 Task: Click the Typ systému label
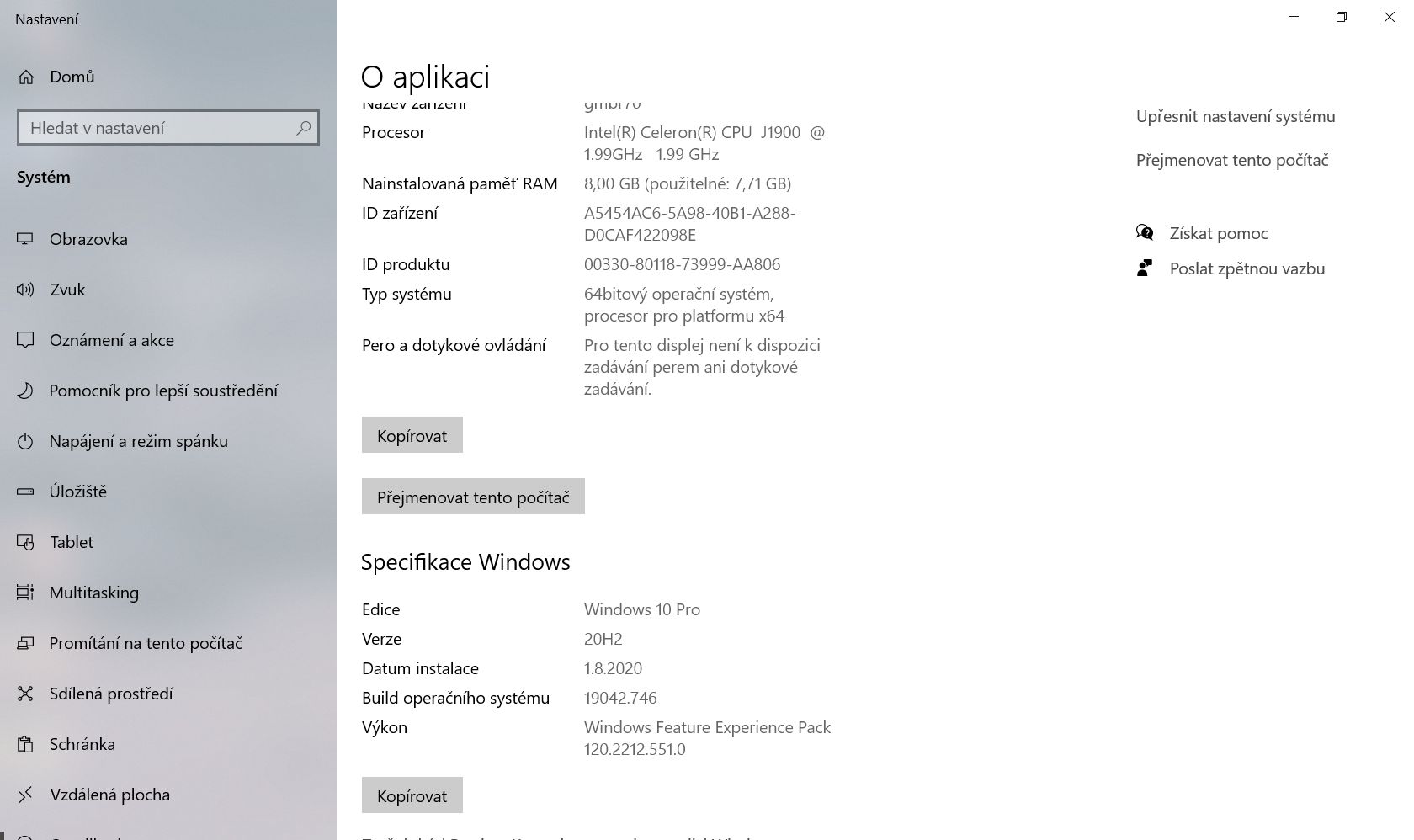pos(407,295)
